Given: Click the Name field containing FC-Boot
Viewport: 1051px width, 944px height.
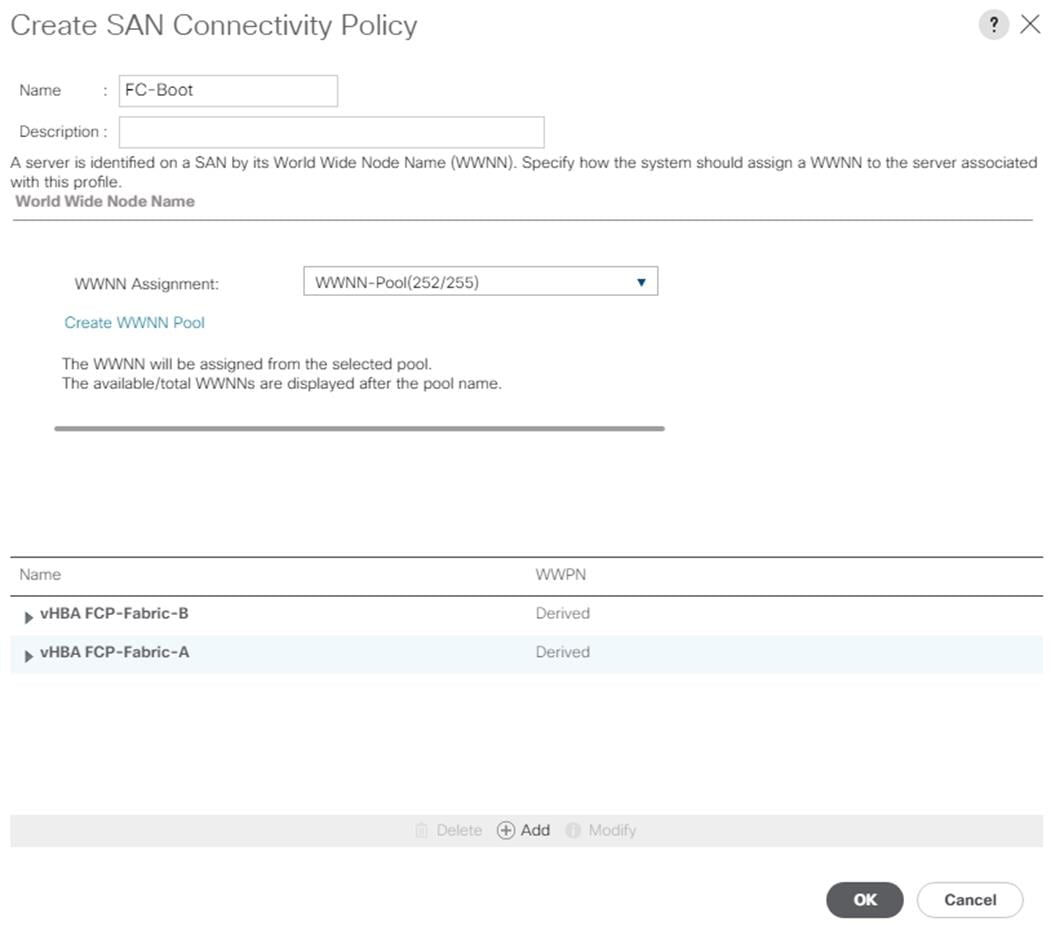Looking at the screenshot, I should coord(229,91).
